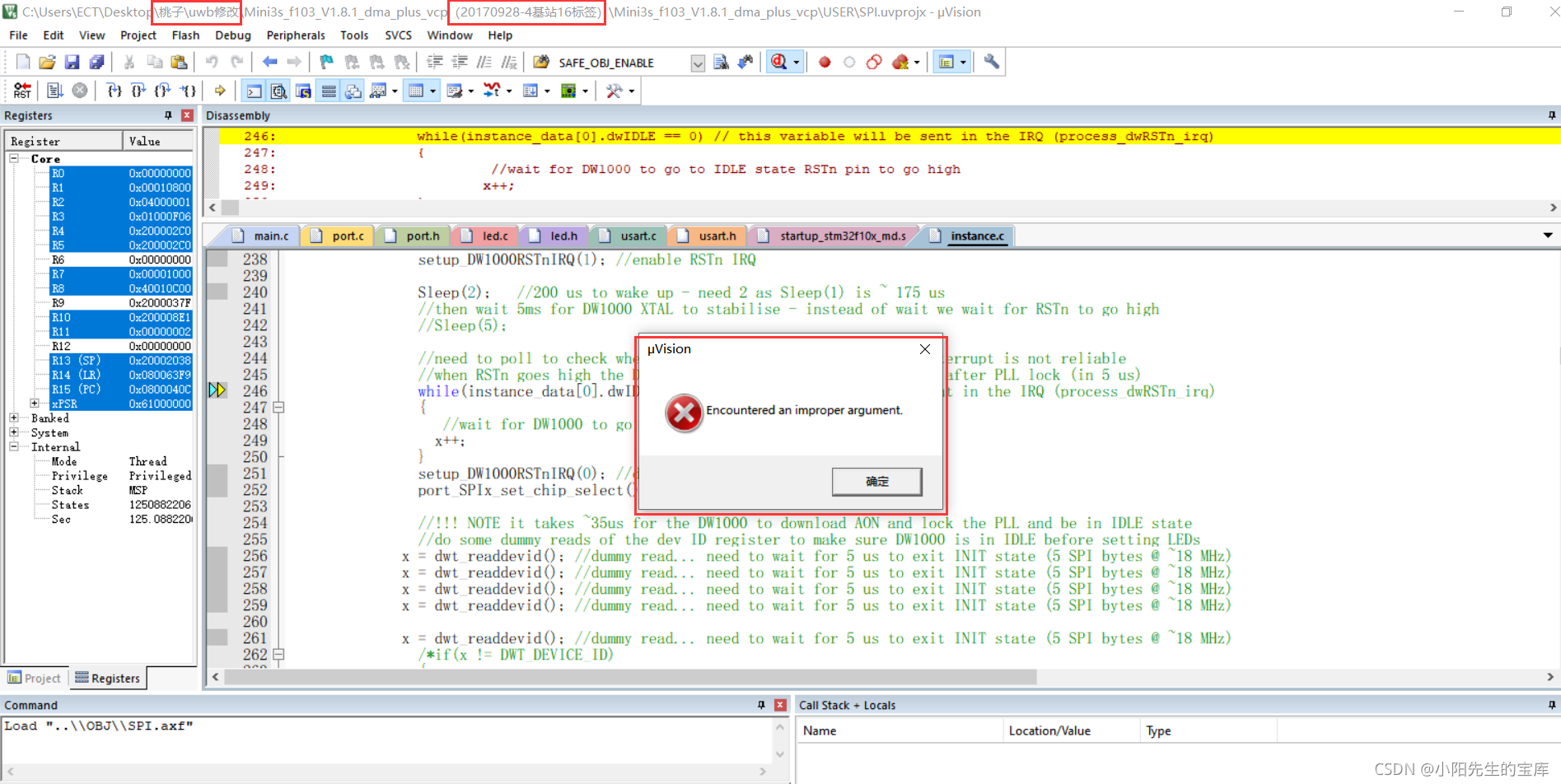The image size is (1561, 784).
Task: Open the Flash menu
Action: point(185,35)
